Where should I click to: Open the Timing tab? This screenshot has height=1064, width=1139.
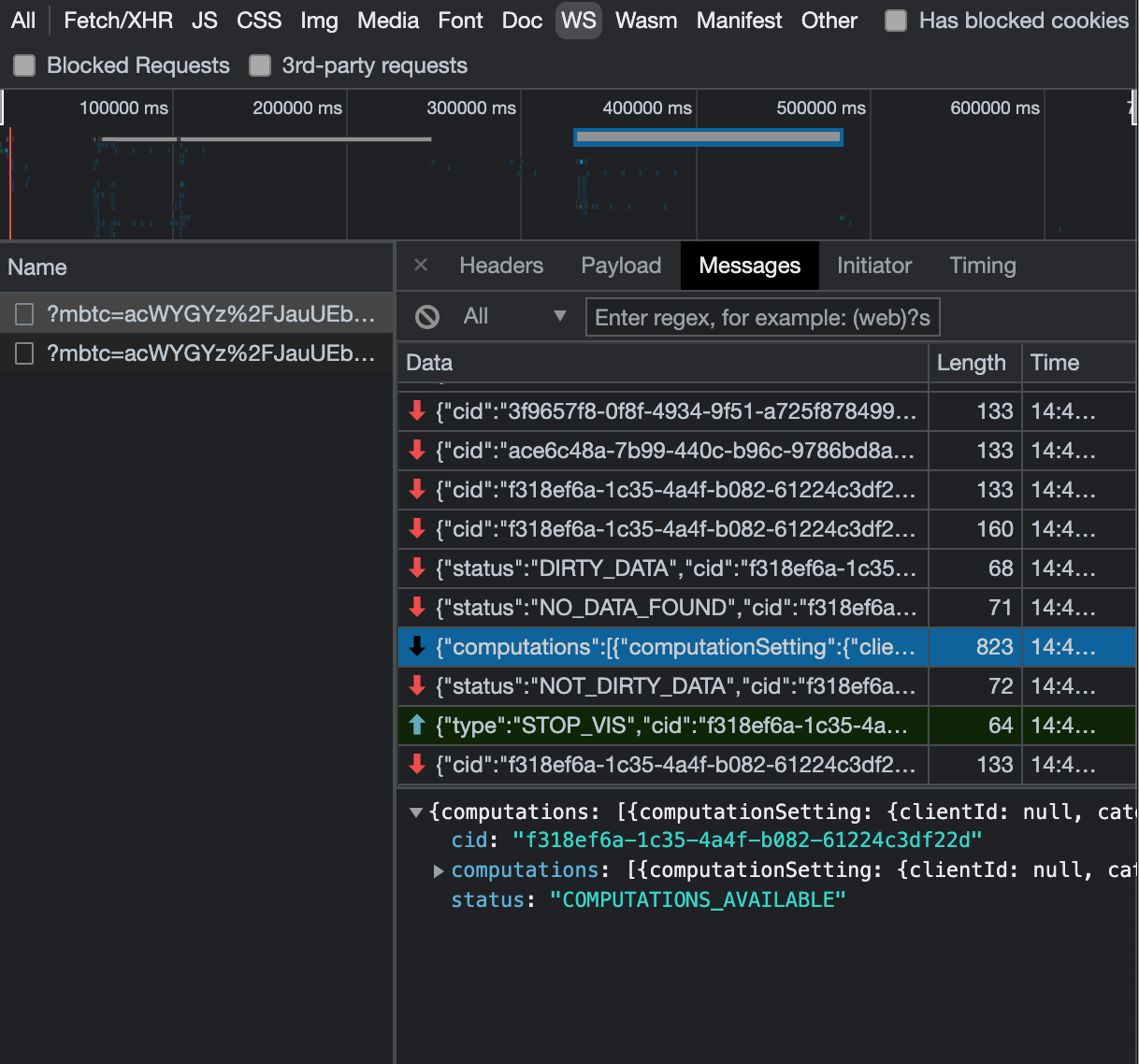tap(982, 266)
